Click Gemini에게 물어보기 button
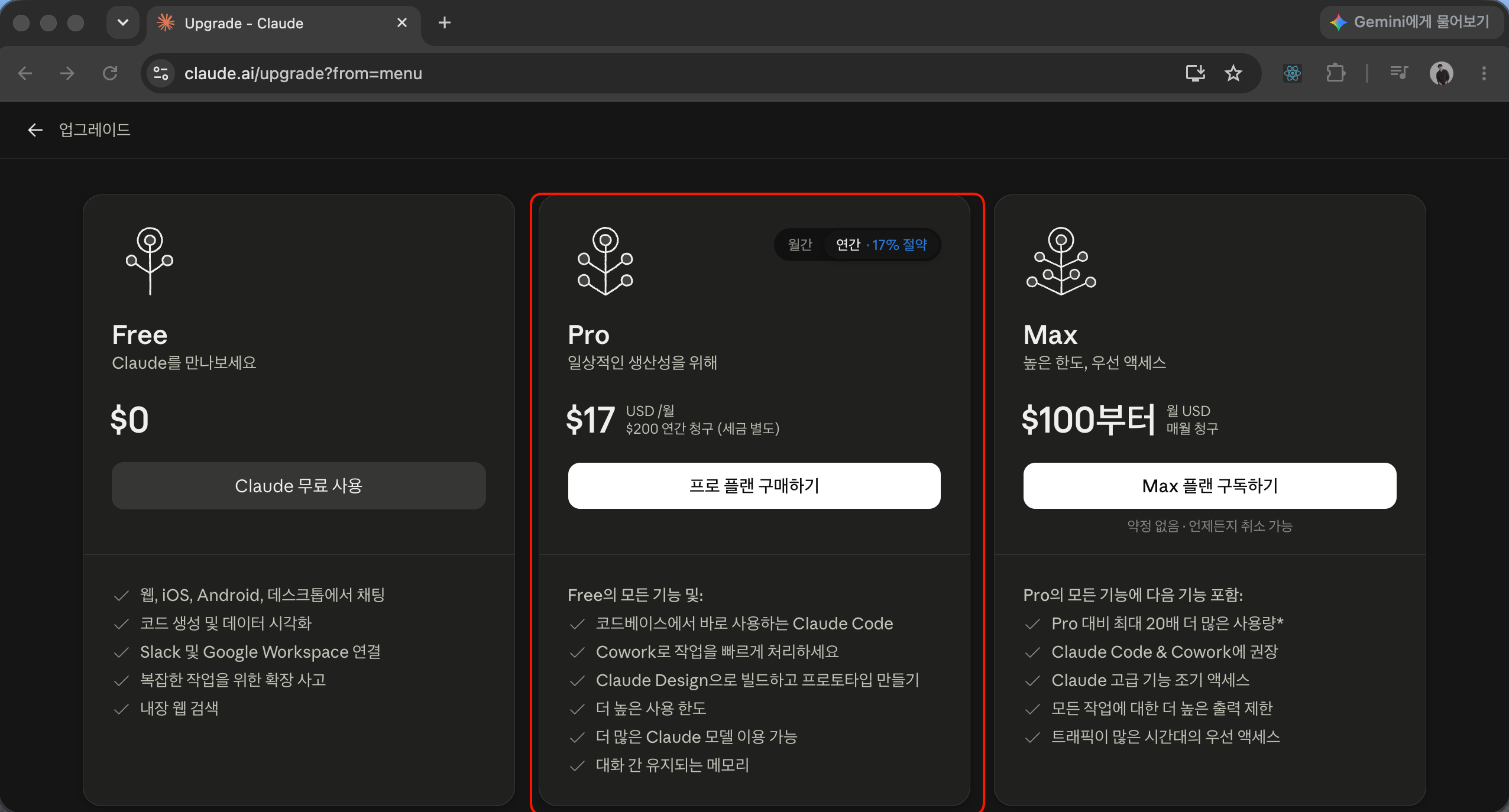Viewport: 1509px width, 812px height. (1411, 22)
